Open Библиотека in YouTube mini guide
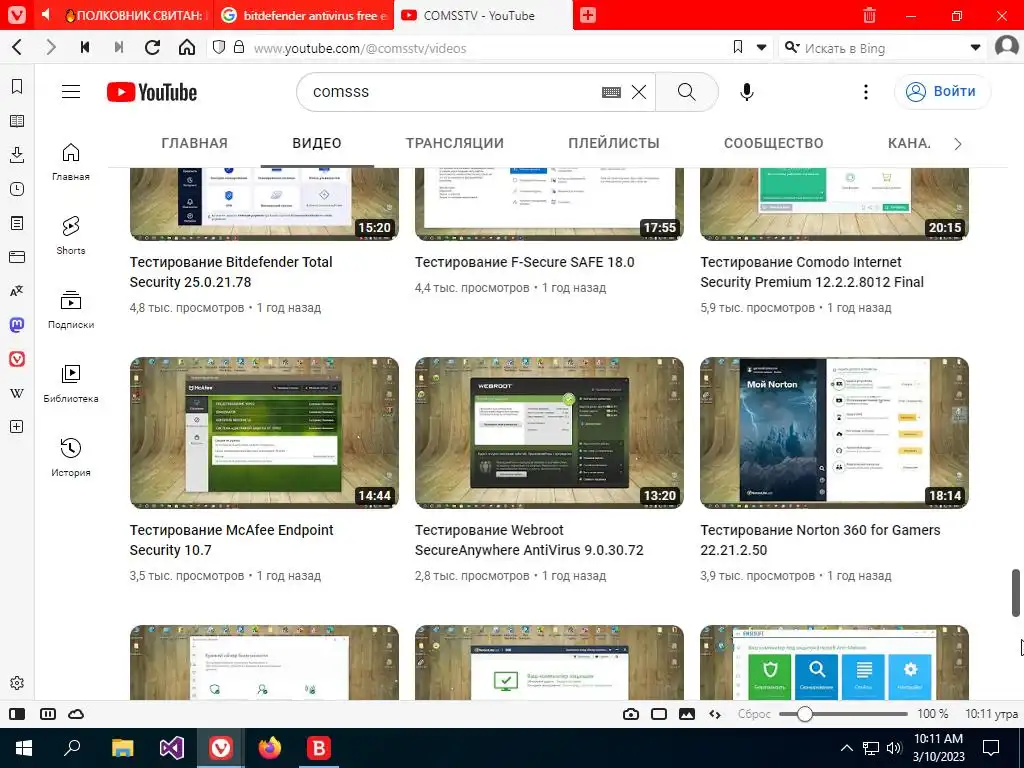 [x=71, y=383]
